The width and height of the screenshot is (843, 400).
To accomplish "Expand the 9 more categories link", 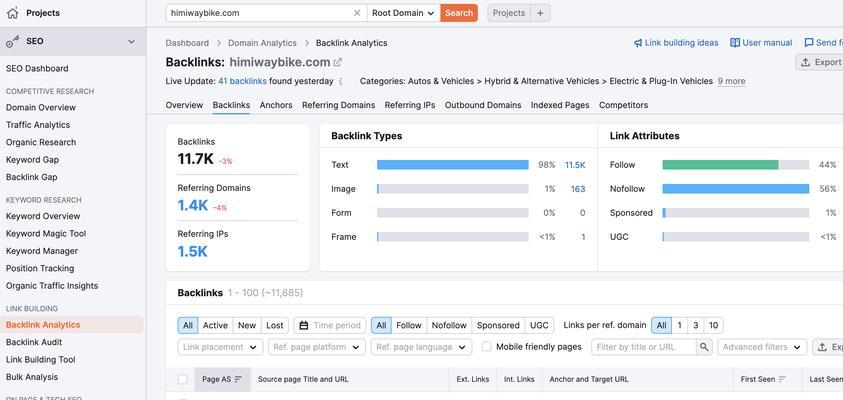I will pos(731,81).
